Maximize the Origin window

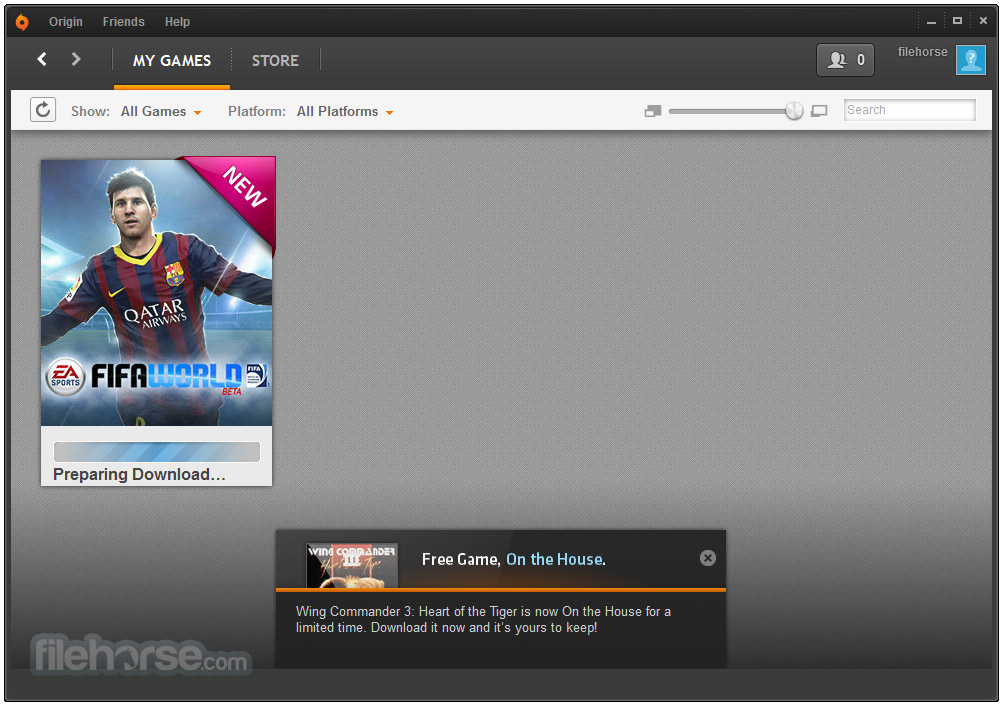[957, 21]
